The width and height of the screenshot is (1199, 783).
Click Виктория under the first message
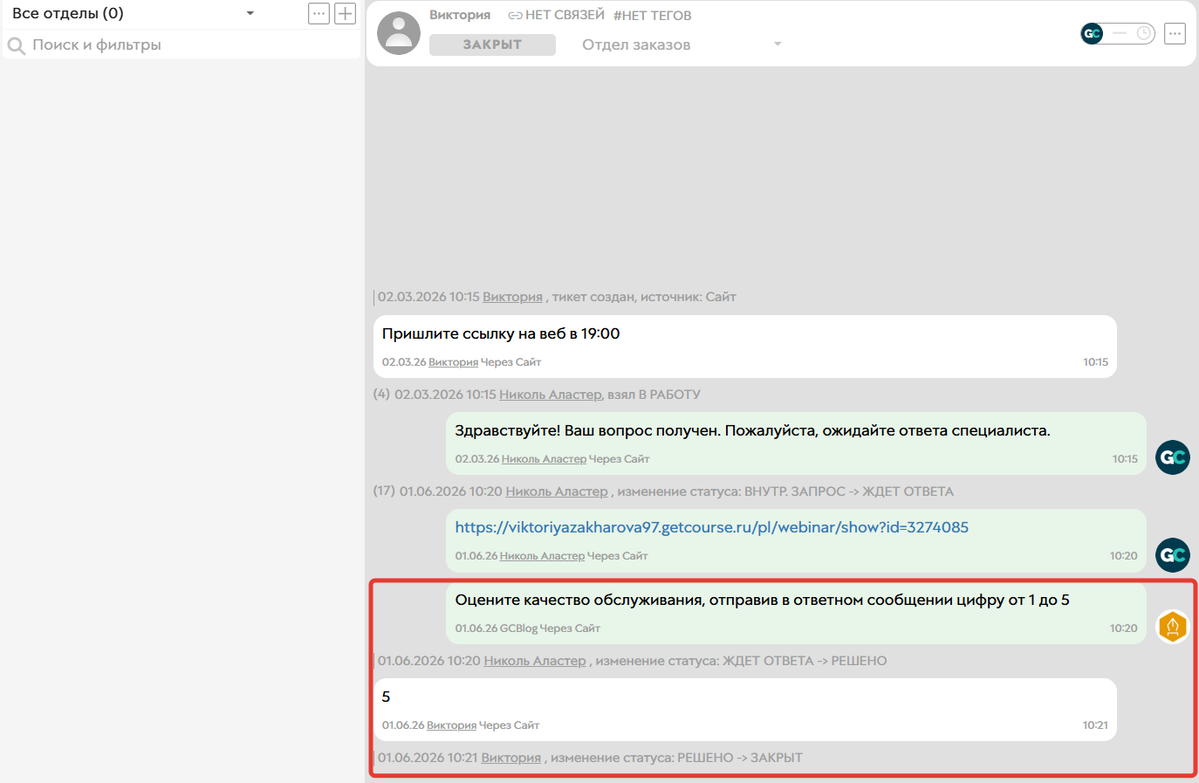coord(453,362)
